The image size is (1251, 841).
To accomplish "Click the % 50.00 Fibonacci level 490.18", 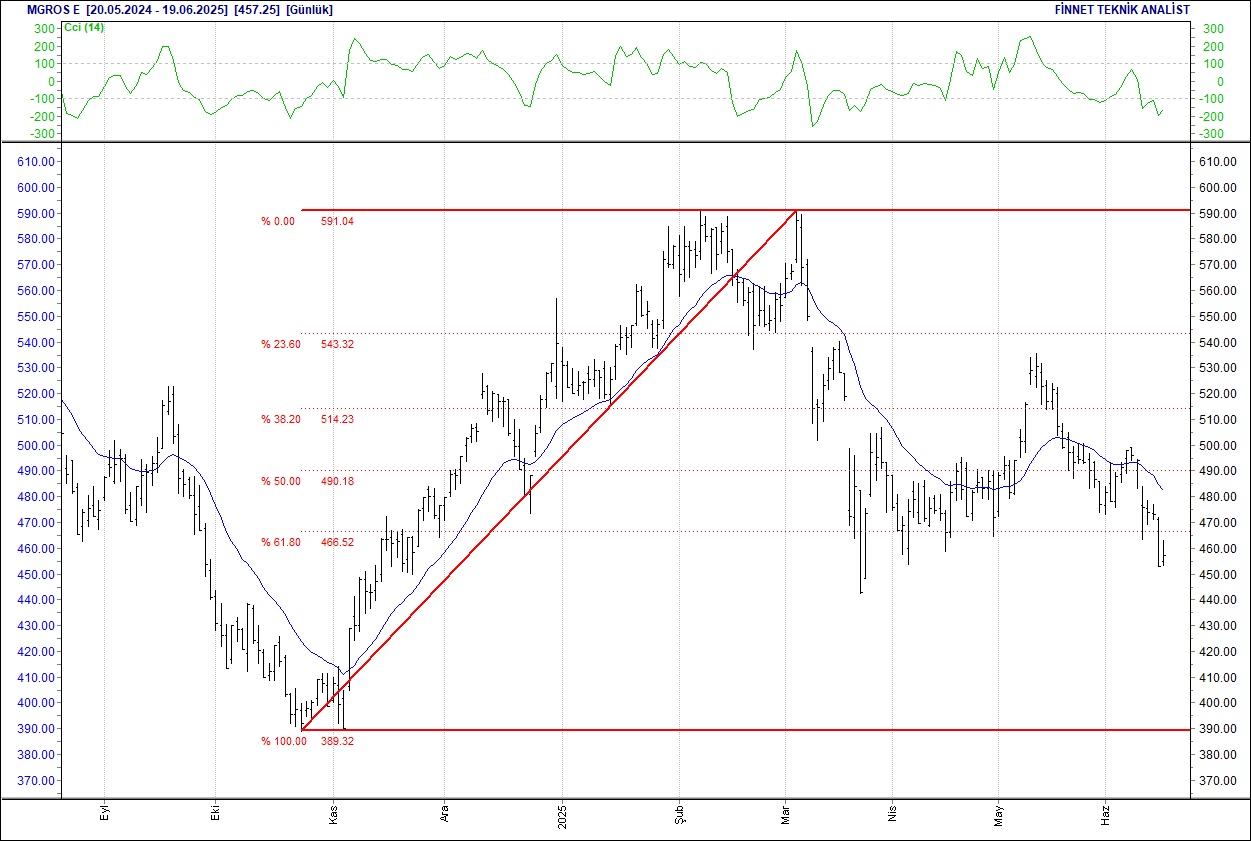I will pyautogui.click(x=337, y=481).
